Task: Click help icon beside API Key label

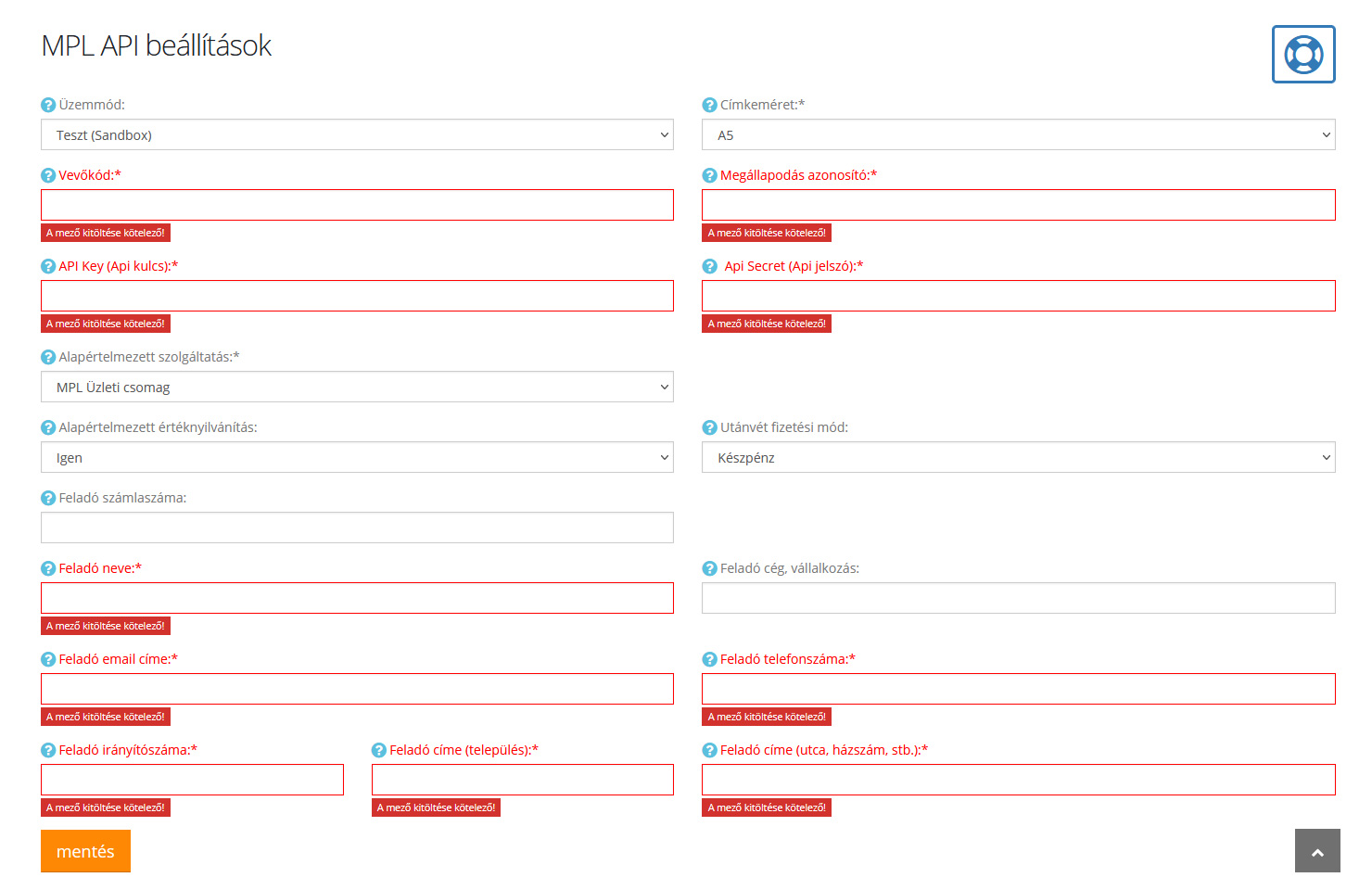Action: pyautogui.click(x=48, y=266)
